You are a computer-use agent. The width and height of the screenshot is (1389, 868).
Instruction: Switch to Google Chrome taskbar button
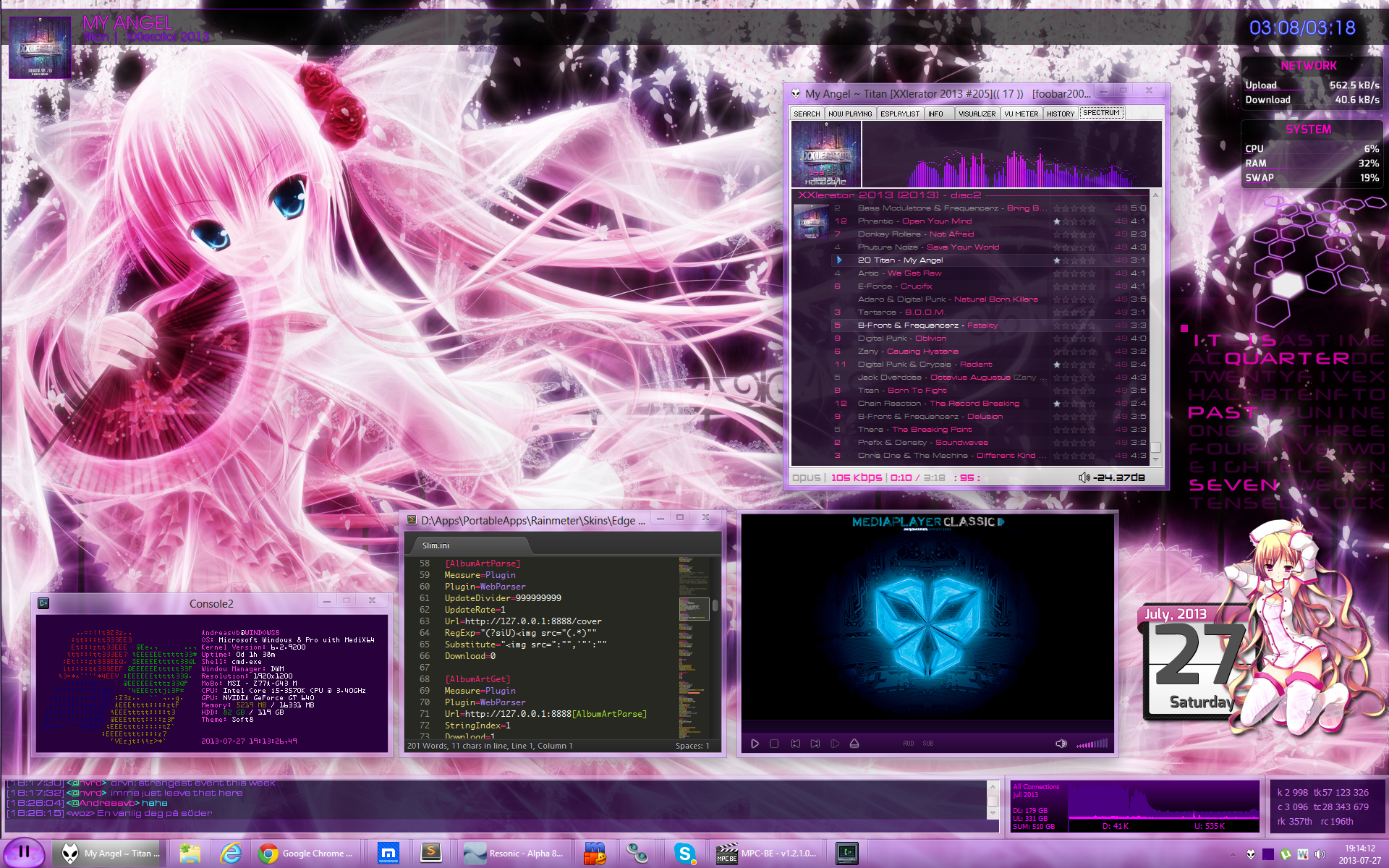click(307, 854)
